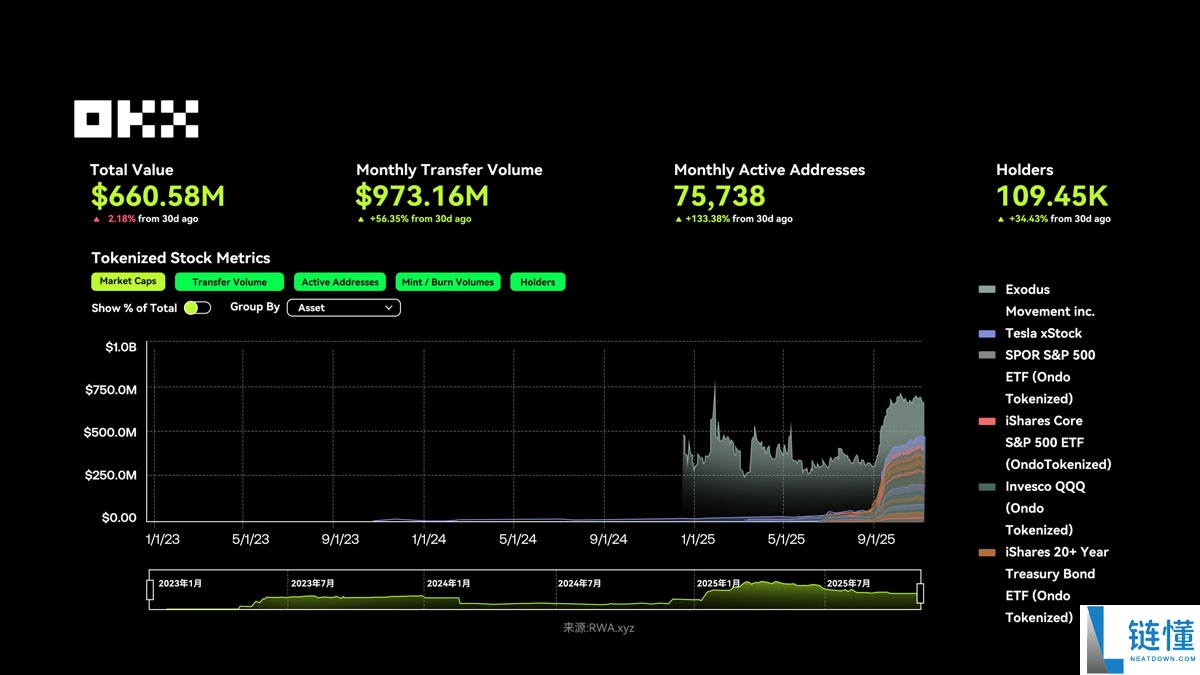Click left handle of timeline range slider

pyautogui.click(x=150, y=592)
